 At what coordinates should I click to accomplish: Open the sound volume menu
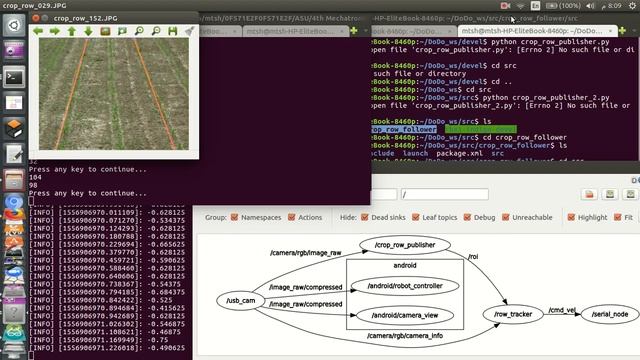tap(590, 6)
